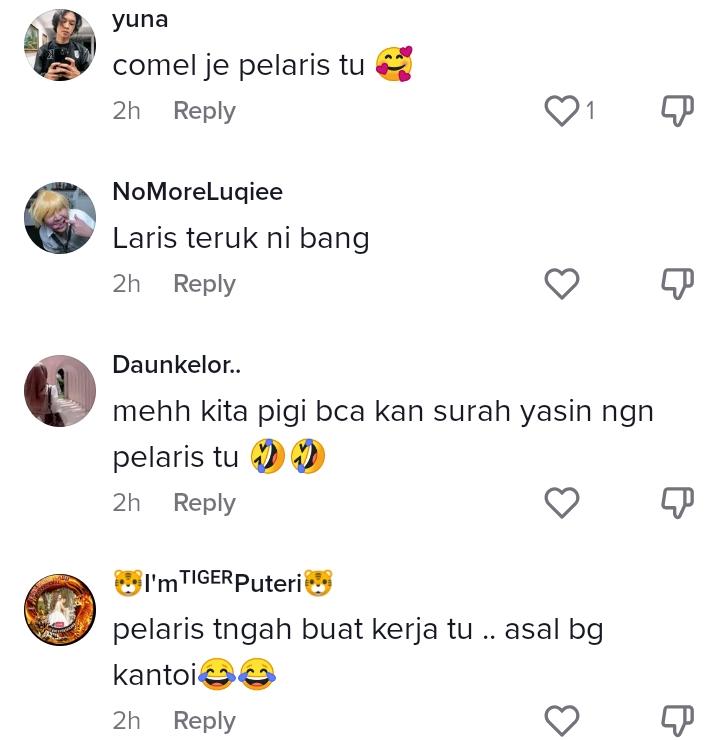Open I'mTIGERPuteri's fiery ring avatar
720x740 pixels.
point(60,610)
